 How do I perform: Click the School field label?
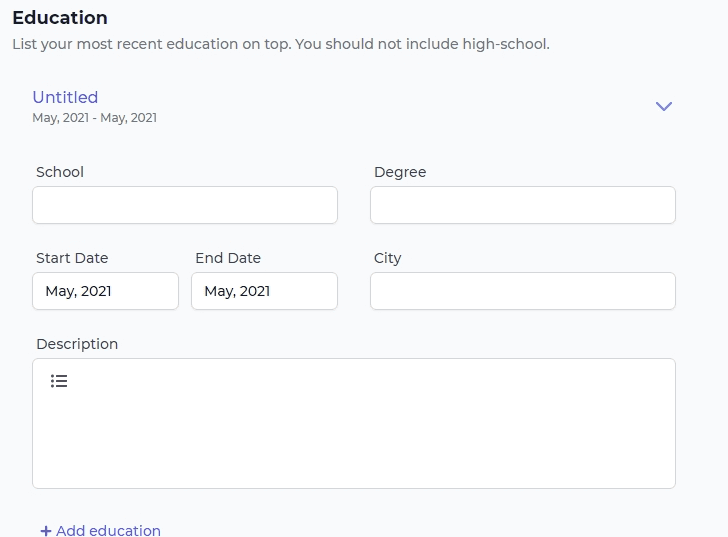(60, 172)
